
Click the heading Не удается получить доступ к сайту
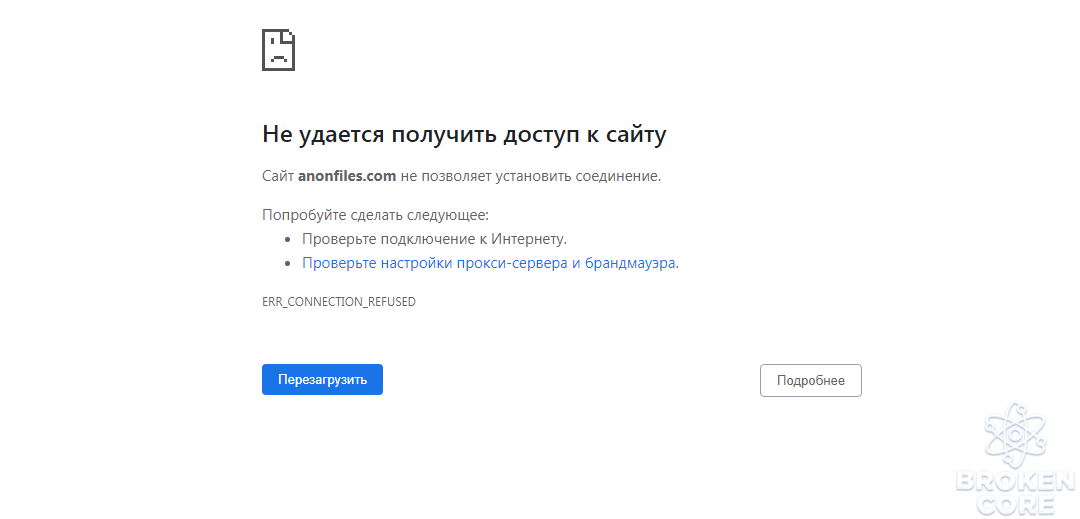[464, 134]
